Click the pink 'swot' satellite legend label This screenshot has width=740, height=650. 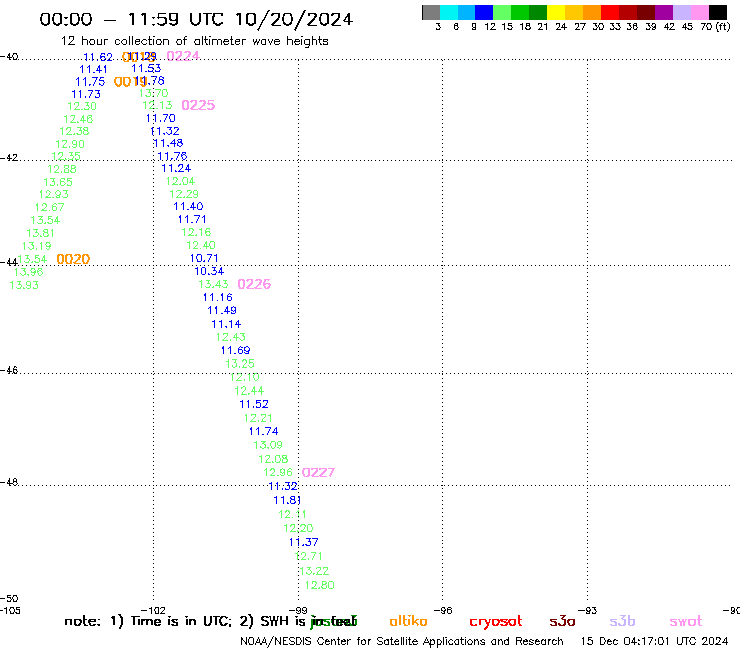[x=686, y=622]
